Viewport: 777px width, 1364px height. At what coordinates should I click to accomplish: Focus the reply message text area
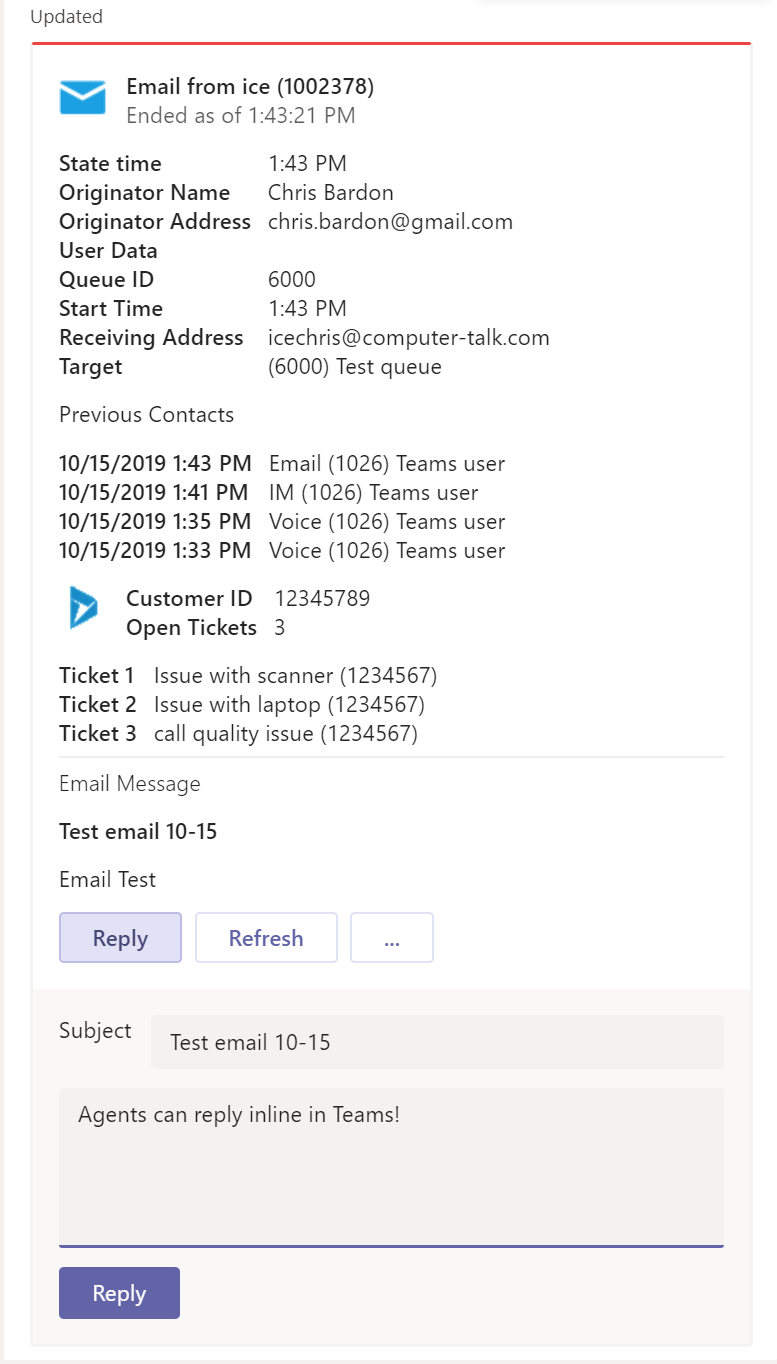[x=391, y=1167]
